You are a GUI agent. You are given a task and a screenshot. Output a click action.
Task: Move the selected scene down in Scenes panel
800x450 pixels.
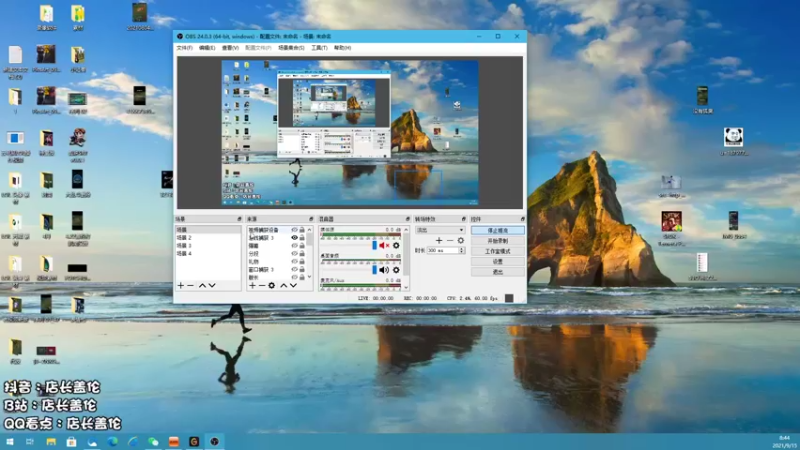click(212, 286)
